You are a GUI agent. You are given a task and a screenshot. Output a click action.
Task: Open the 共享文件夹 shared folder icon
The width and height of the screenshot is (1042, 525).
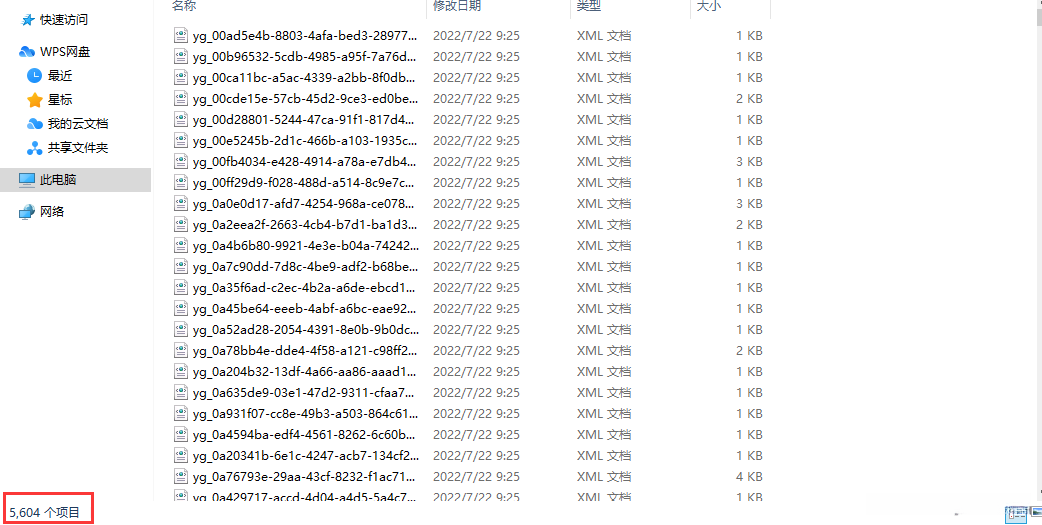point(35,148)
